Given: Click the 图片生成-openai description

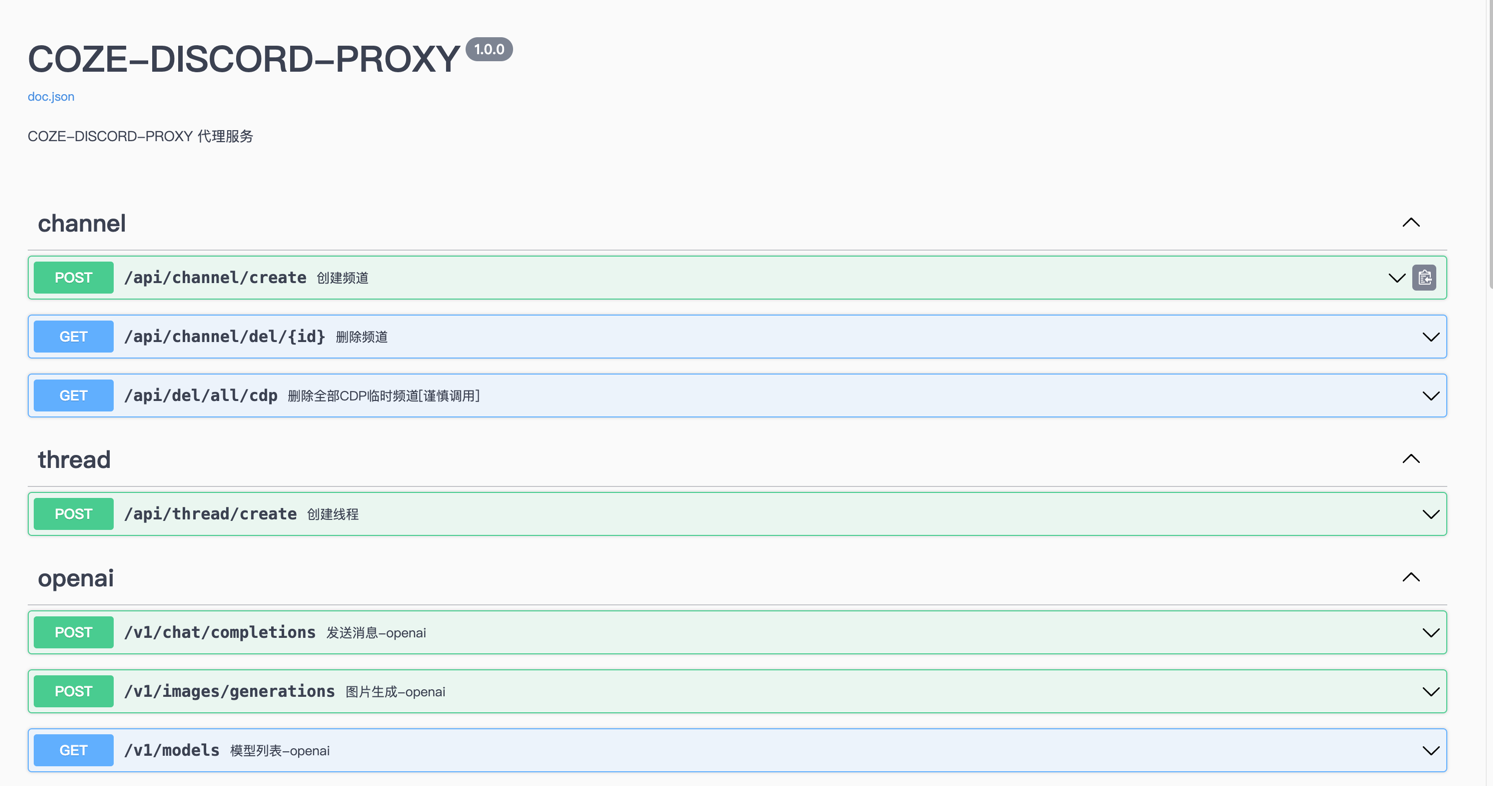Looking at the screenshot, I should (395, 692).
